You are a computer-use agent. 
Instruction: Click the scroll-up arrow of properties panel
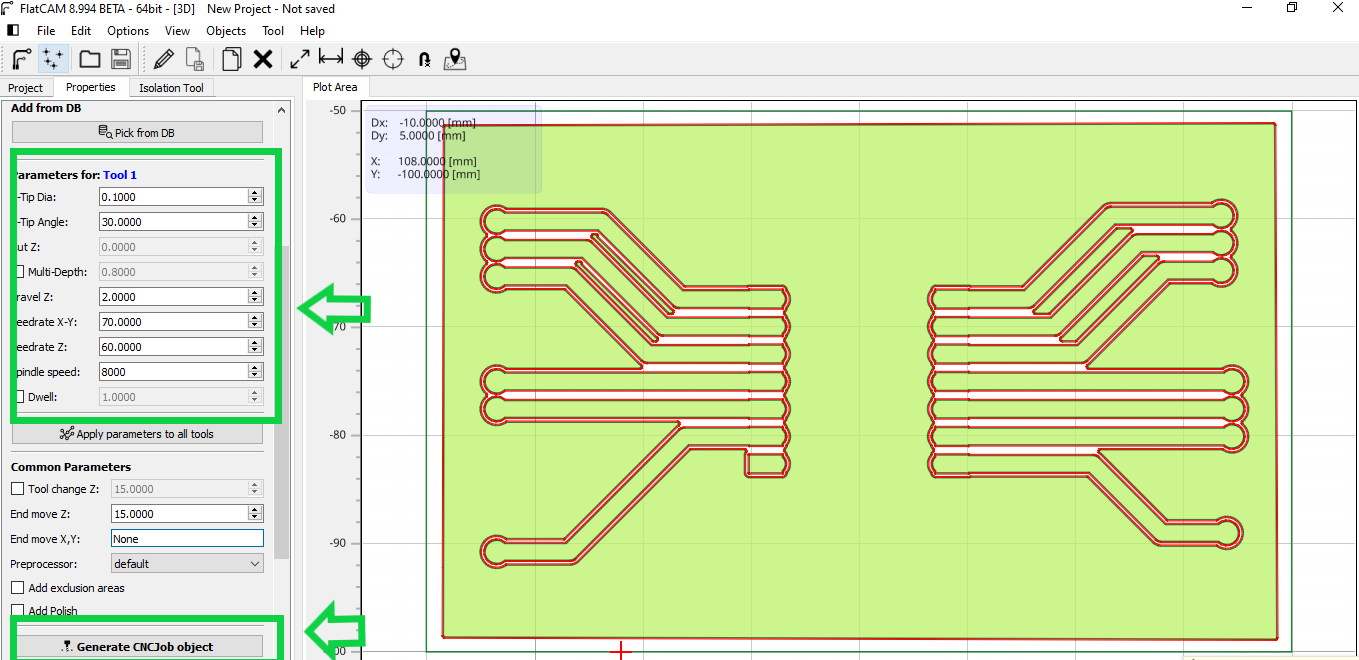click(282, 108)
